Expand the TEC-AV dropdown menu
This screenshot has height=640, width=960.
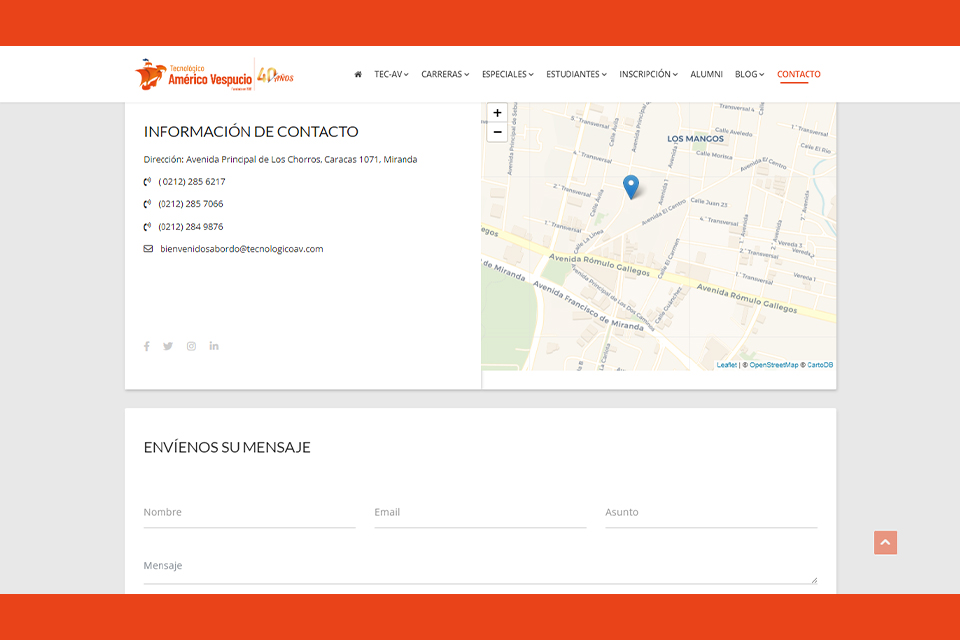[391, 74]
